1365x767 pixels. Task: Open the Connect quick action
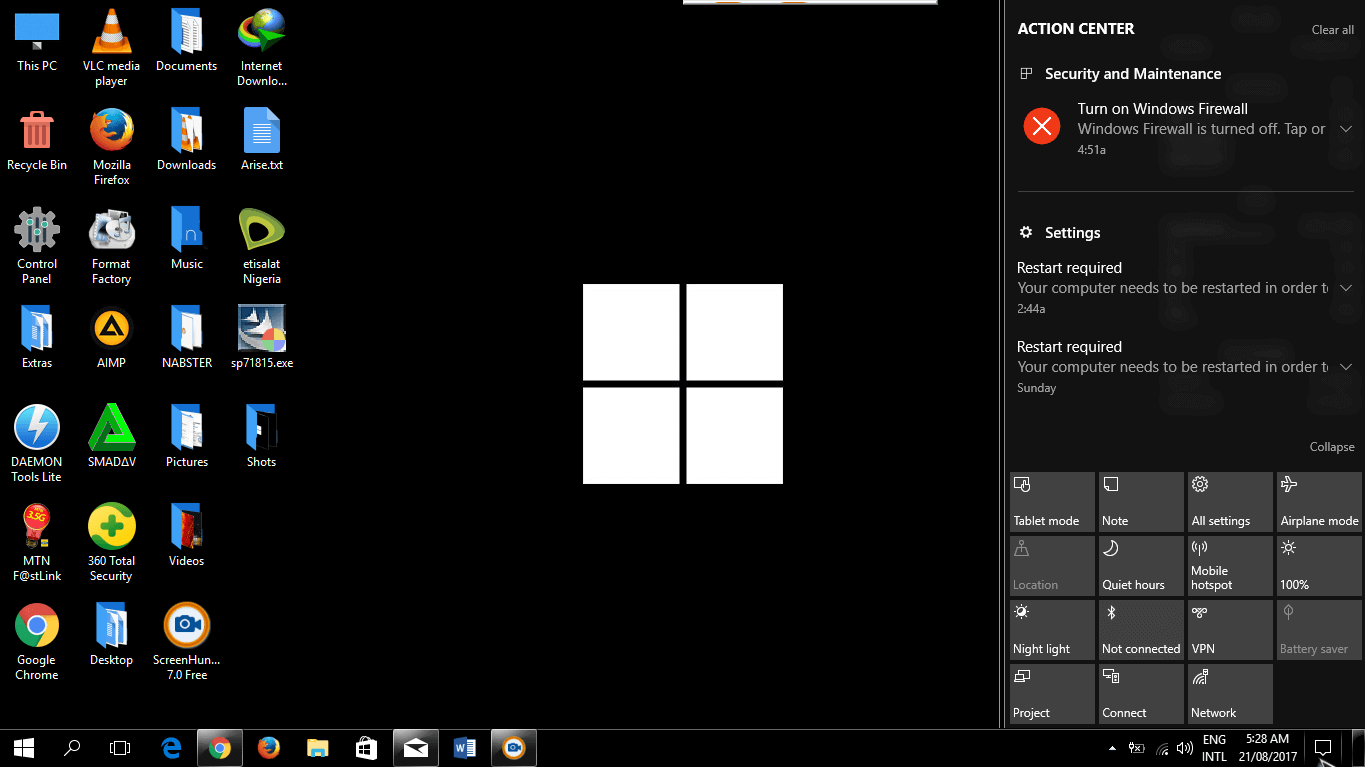[1141, 694]
